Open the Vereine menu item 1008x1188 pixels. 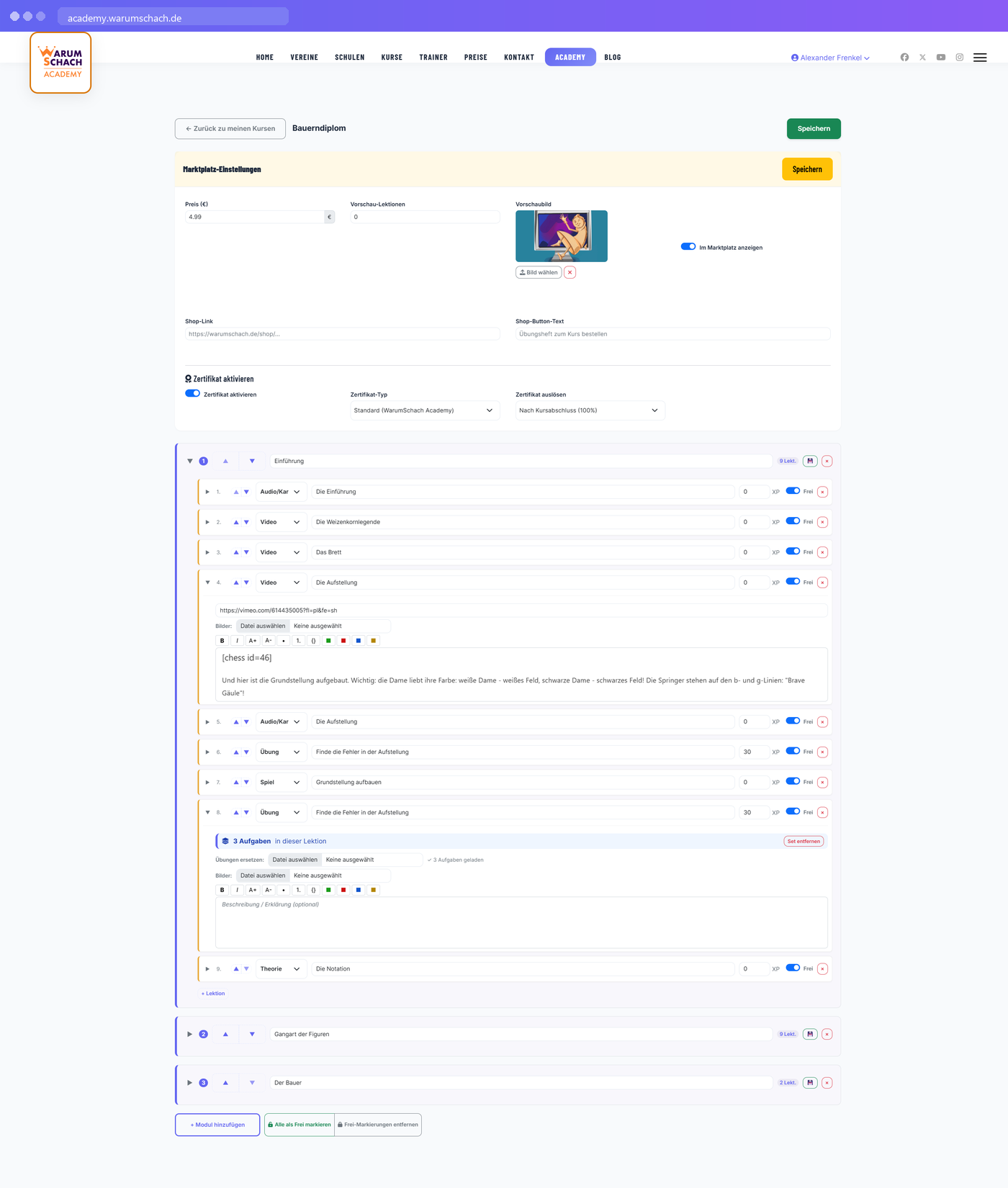(x=305, y=58)
